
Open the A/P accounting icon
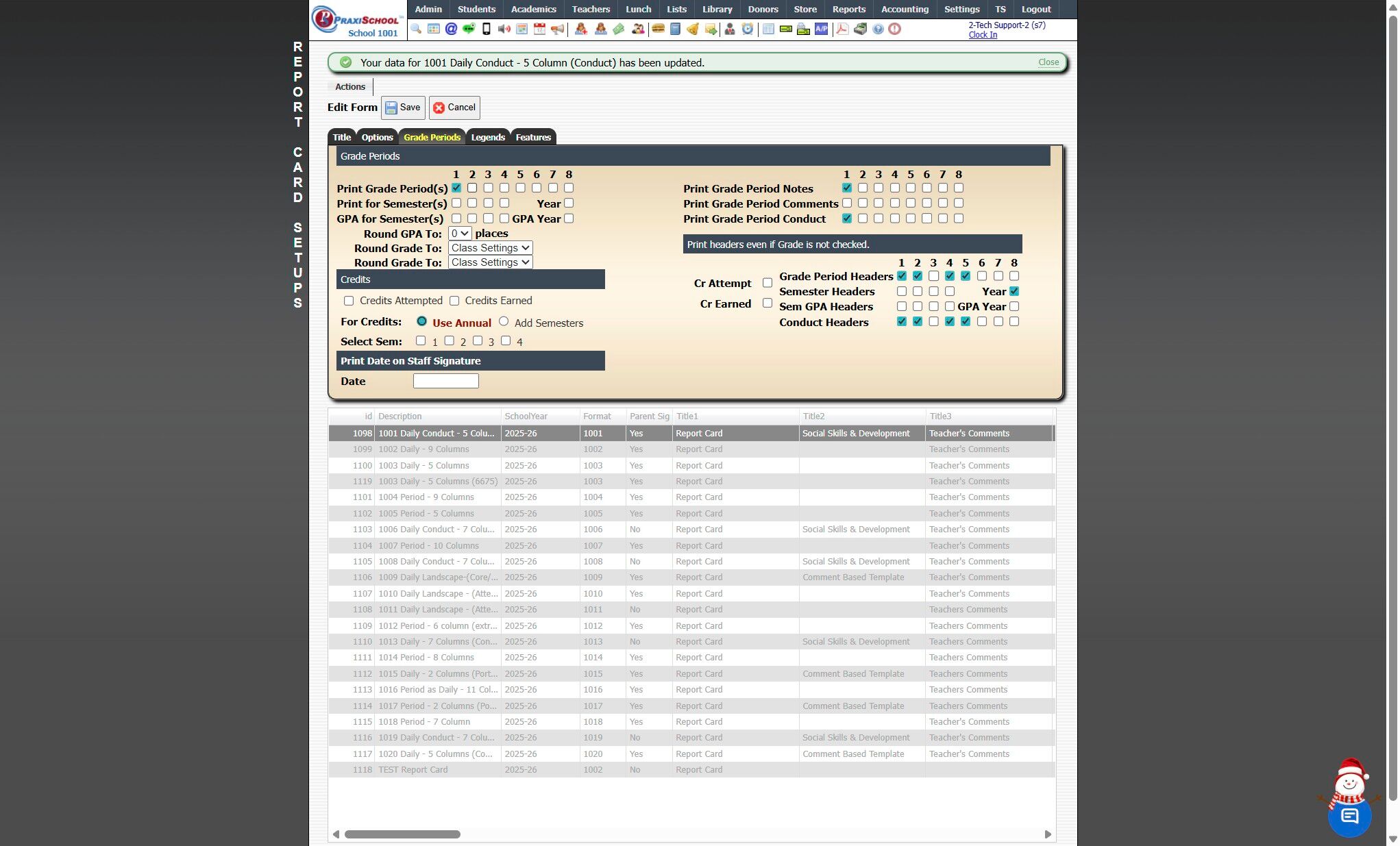click(x=821, y=29)
